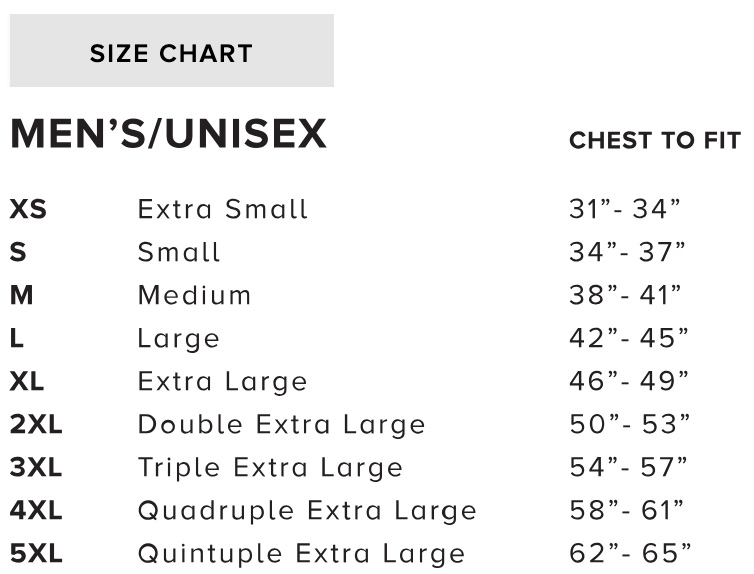
Task: Click the SIZE CHART button
Action: (x=171, y=51)
